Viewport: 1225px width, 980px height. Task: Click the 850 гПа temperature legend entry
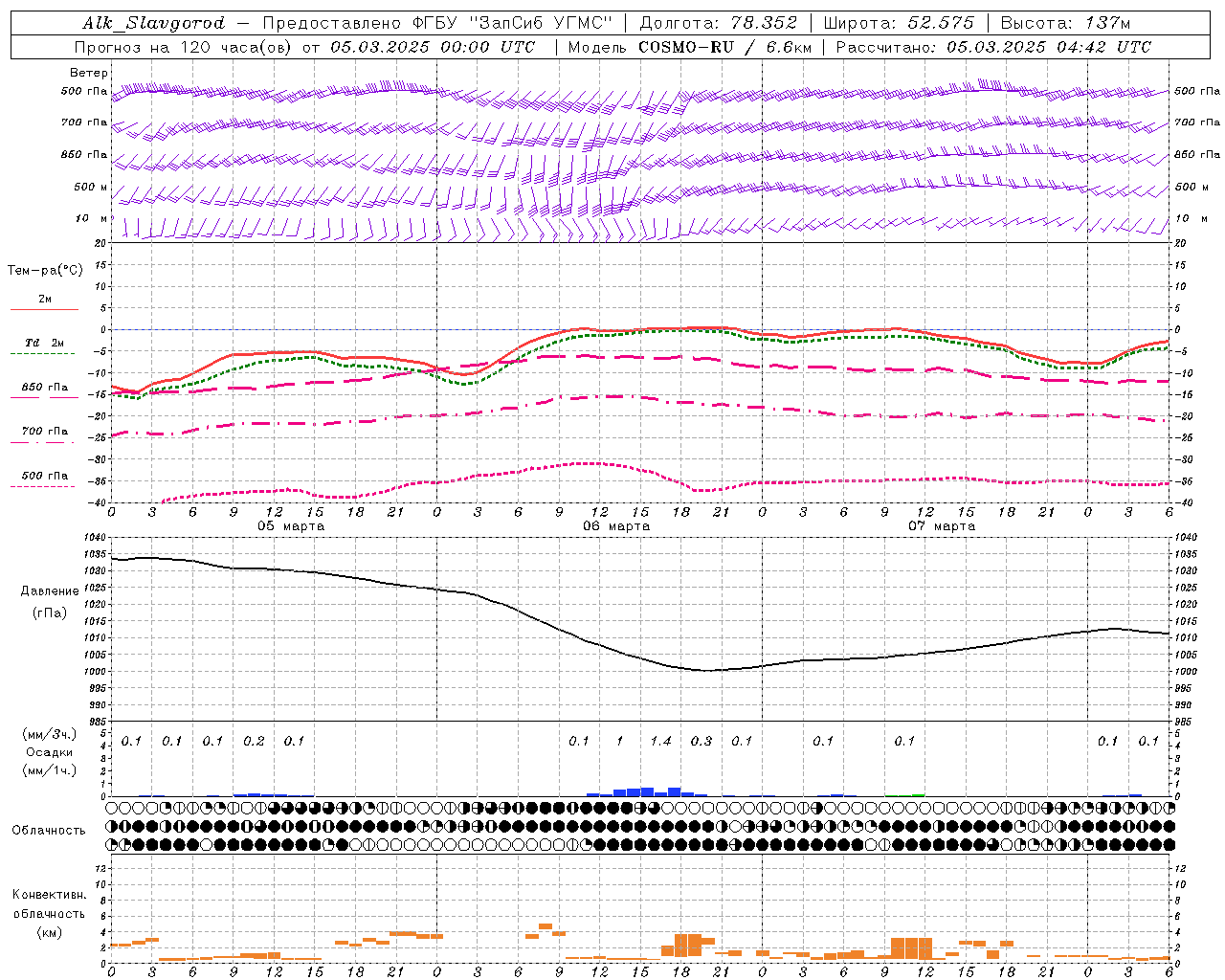(x=45, y=388)
